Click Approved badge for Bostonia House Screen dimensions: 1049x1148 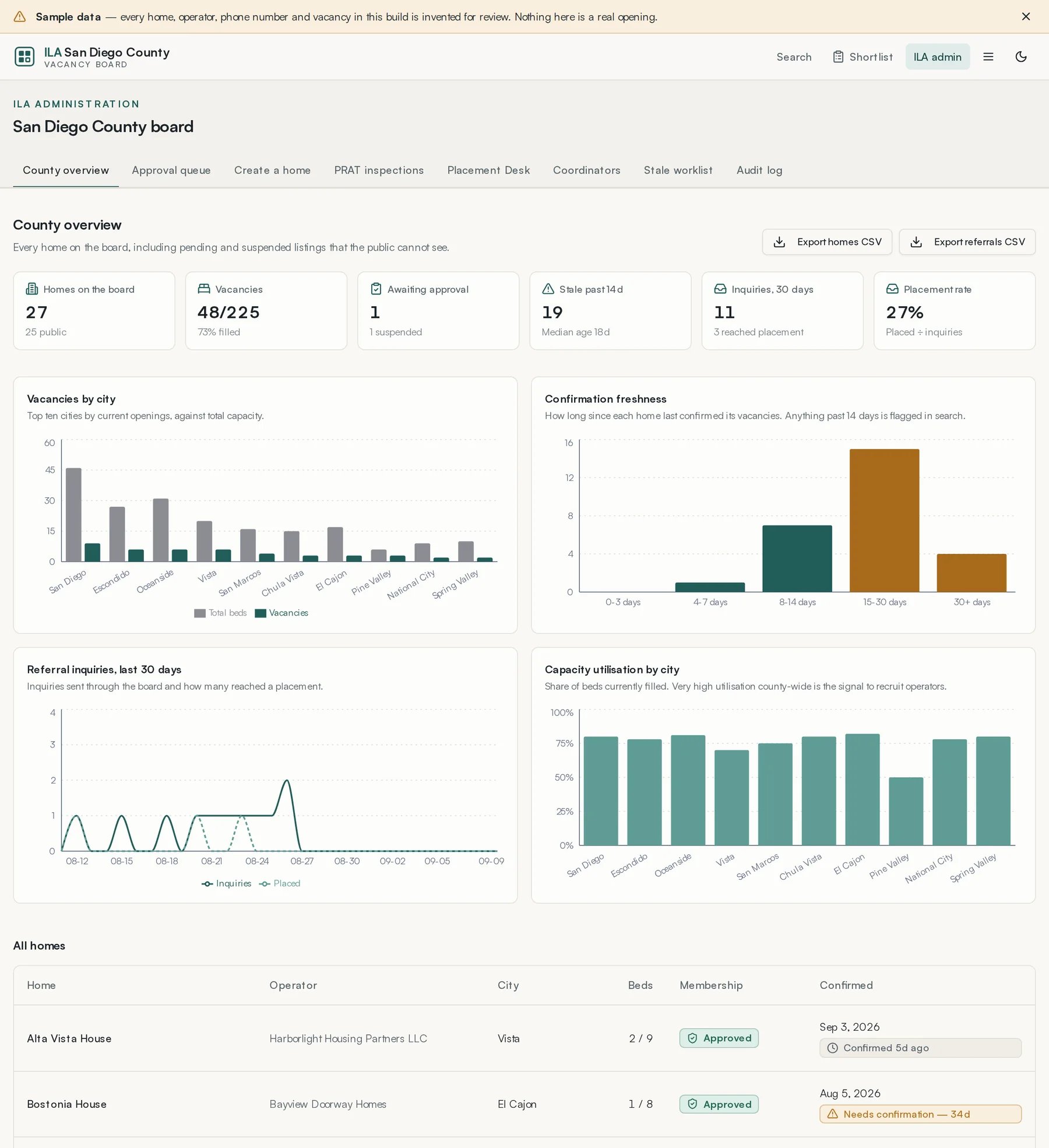tap(719, 1104)
